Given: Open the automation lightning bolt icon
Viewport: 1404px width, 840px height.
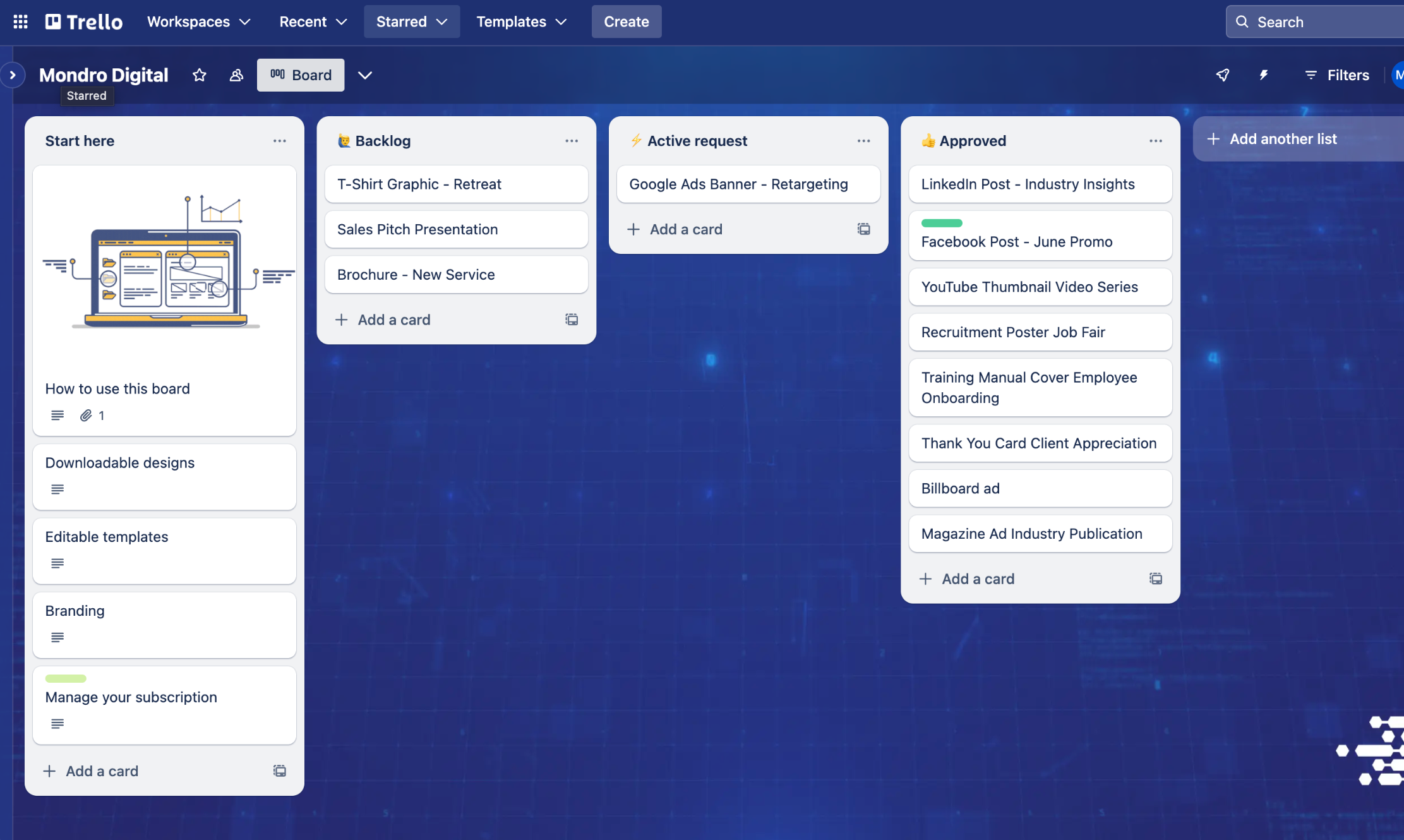Looking at the screenshot, I should [x=1264, y=75].
